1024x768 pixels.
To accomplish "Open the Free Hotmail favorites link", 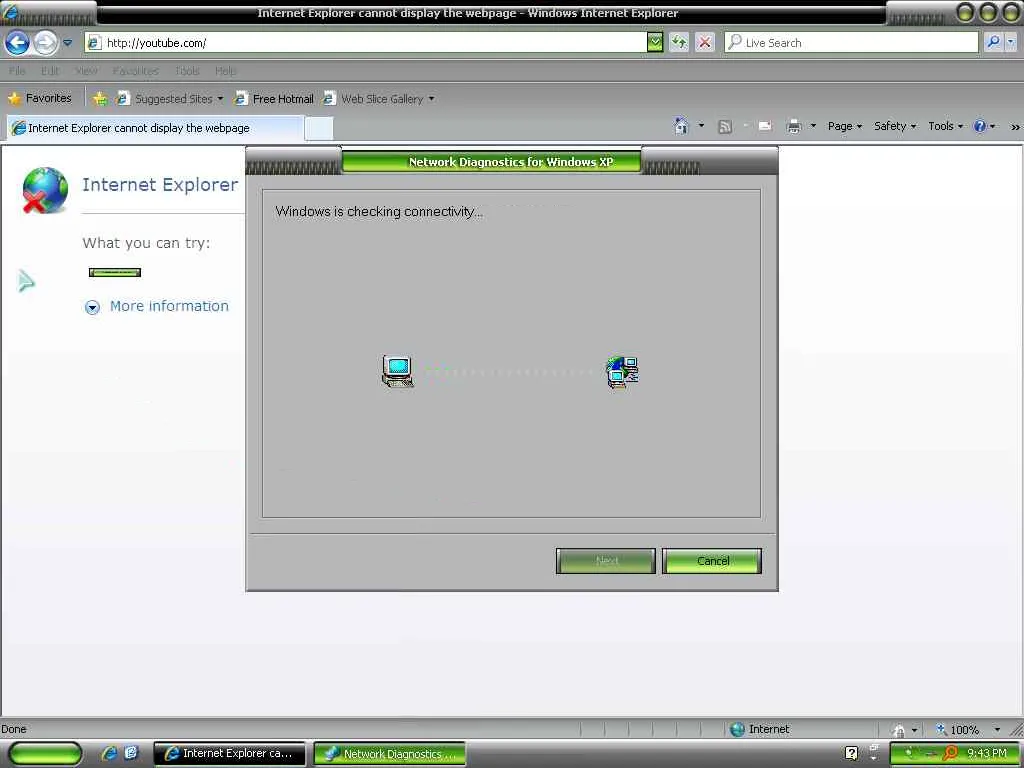I will (x=274, y=99).
